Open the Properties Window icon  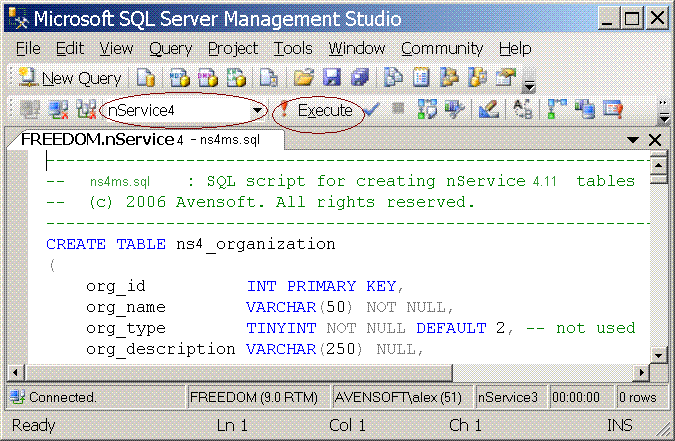click(x=505, y=78)
